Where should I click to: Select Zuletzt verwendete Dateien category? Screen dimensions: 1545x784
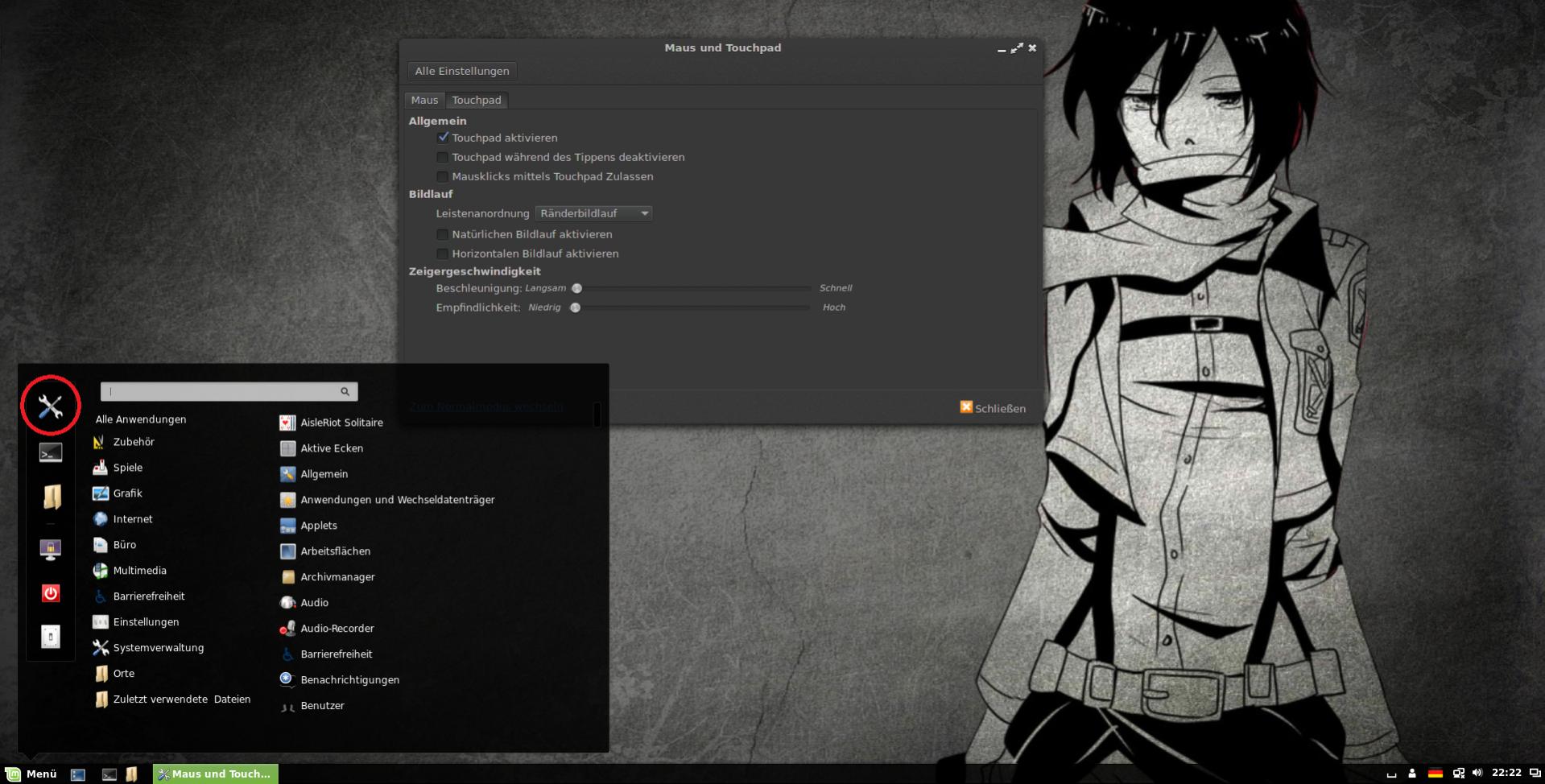pos(171,699)
